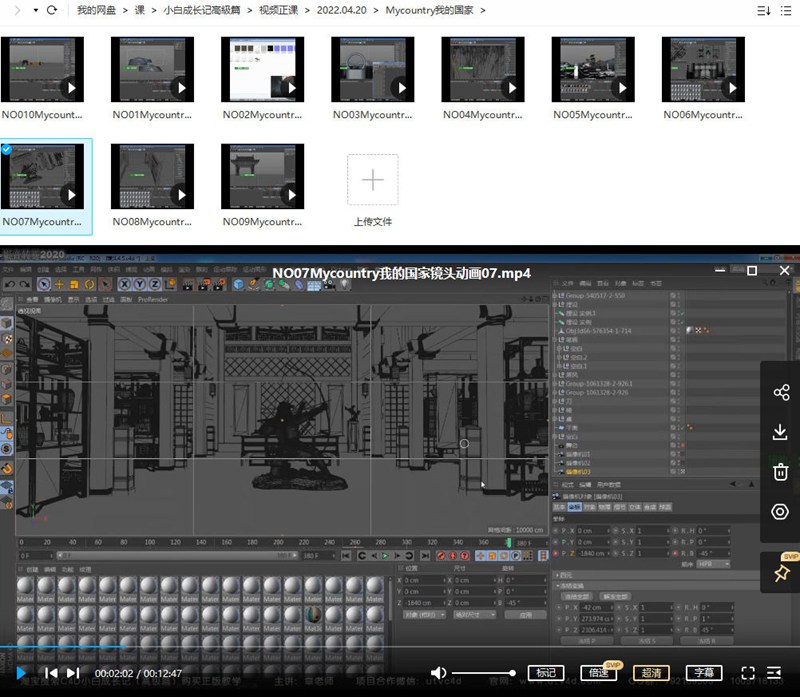Navigate to the 课 breadcrumb folder
800x697 pixels.
(x=140, y=10)
